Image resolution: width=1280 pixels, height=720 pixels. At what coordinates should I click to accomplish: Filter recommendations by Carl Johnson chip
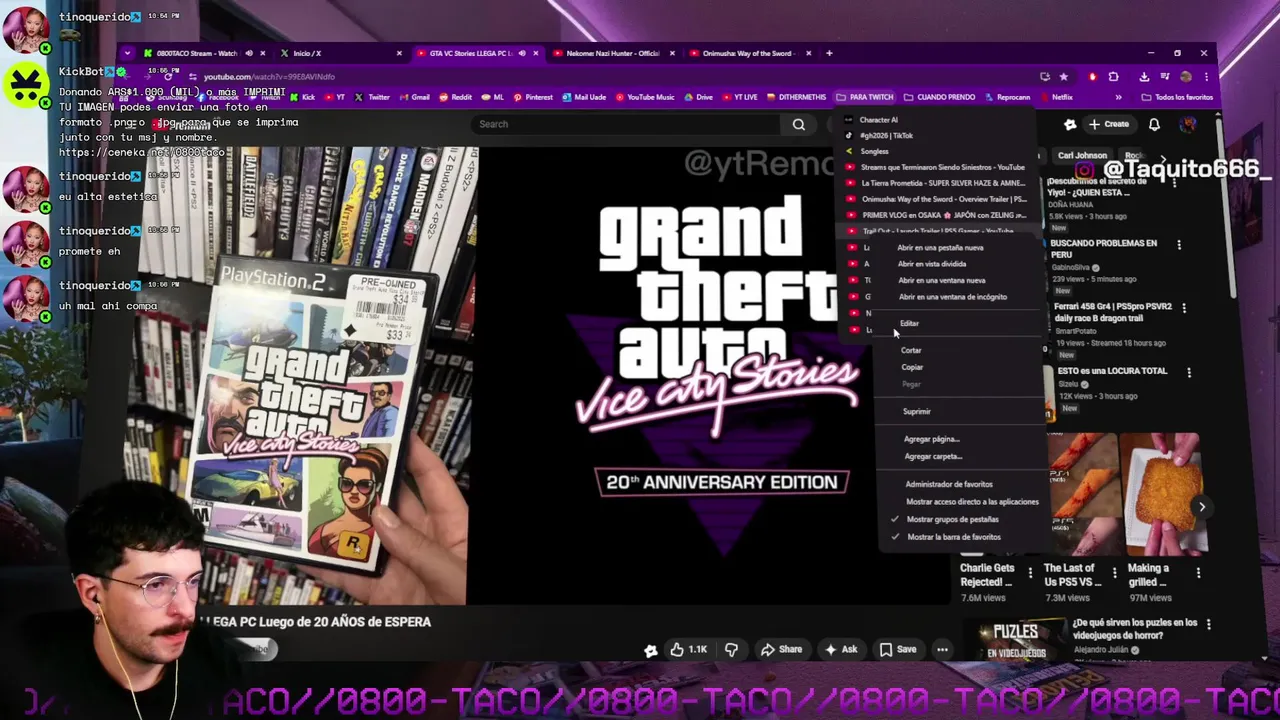[x=1082, y=156]
